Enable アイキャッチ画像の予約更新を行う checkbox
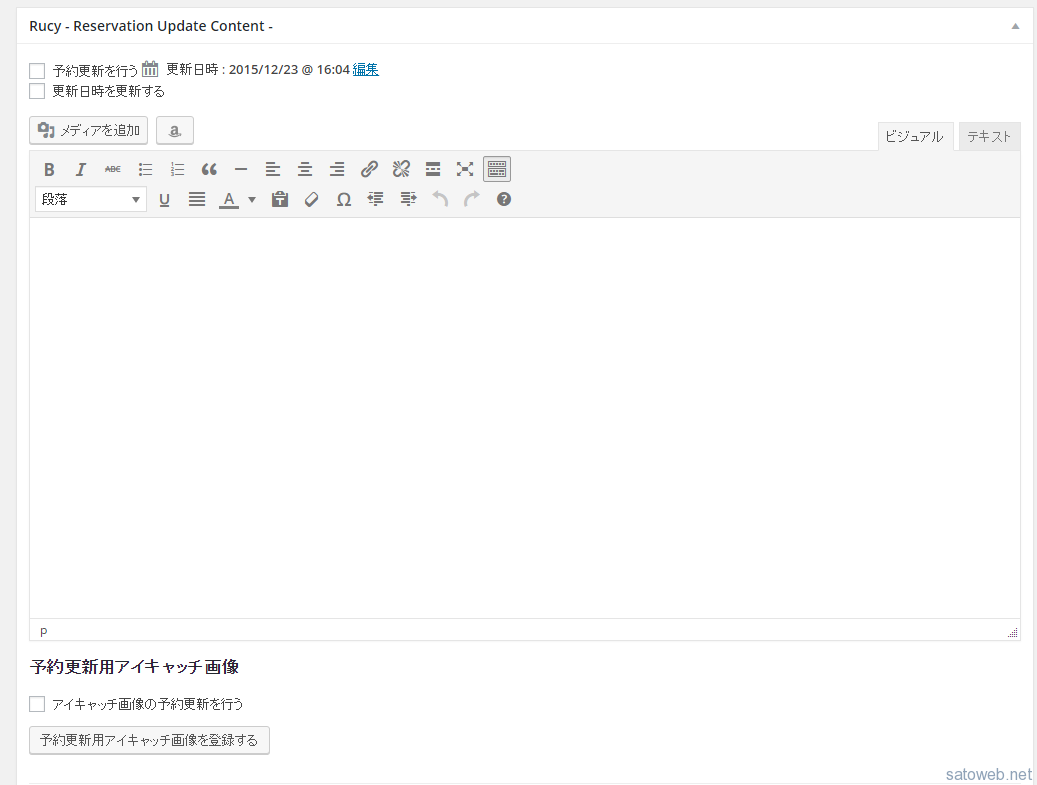 37,704
